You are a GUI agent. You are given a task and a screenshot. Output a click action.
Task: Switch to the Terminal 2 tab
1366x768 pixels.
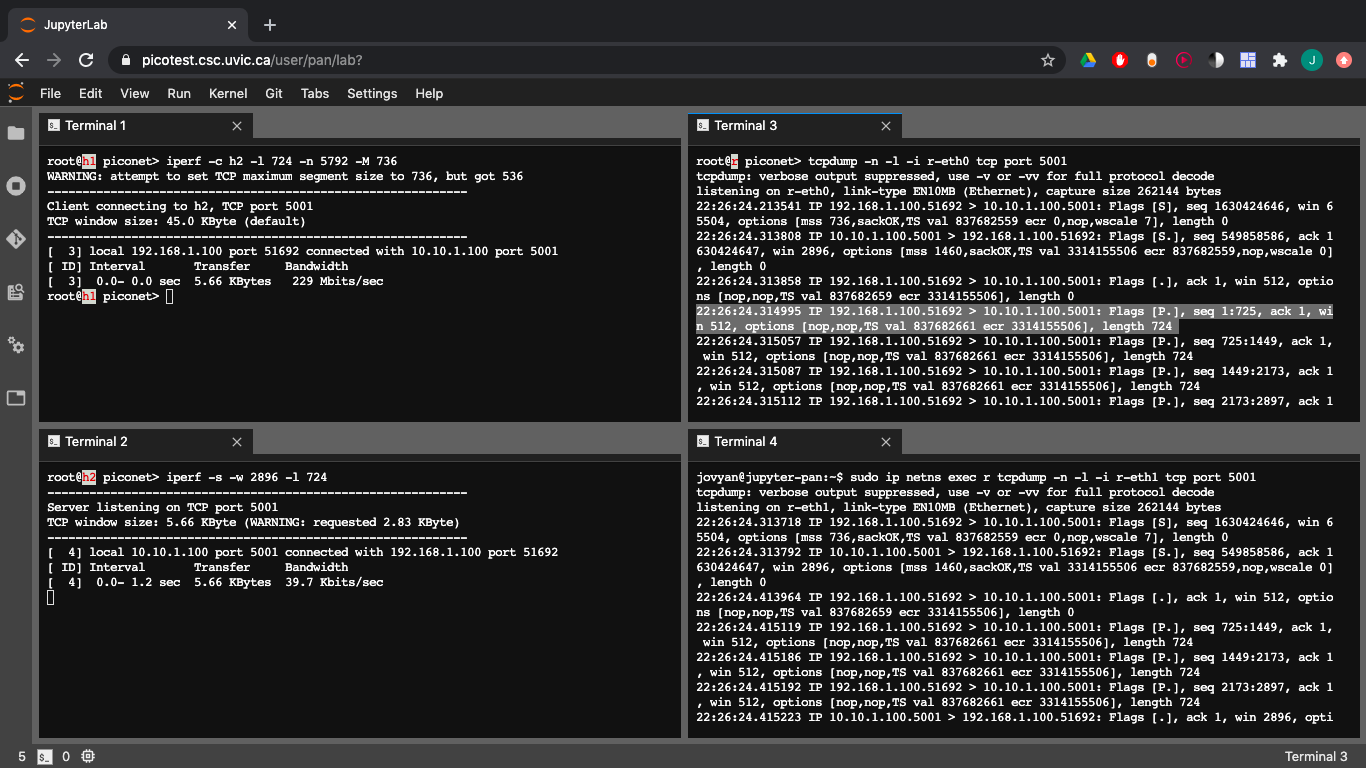pyautogui.click(x=96, y=441)
